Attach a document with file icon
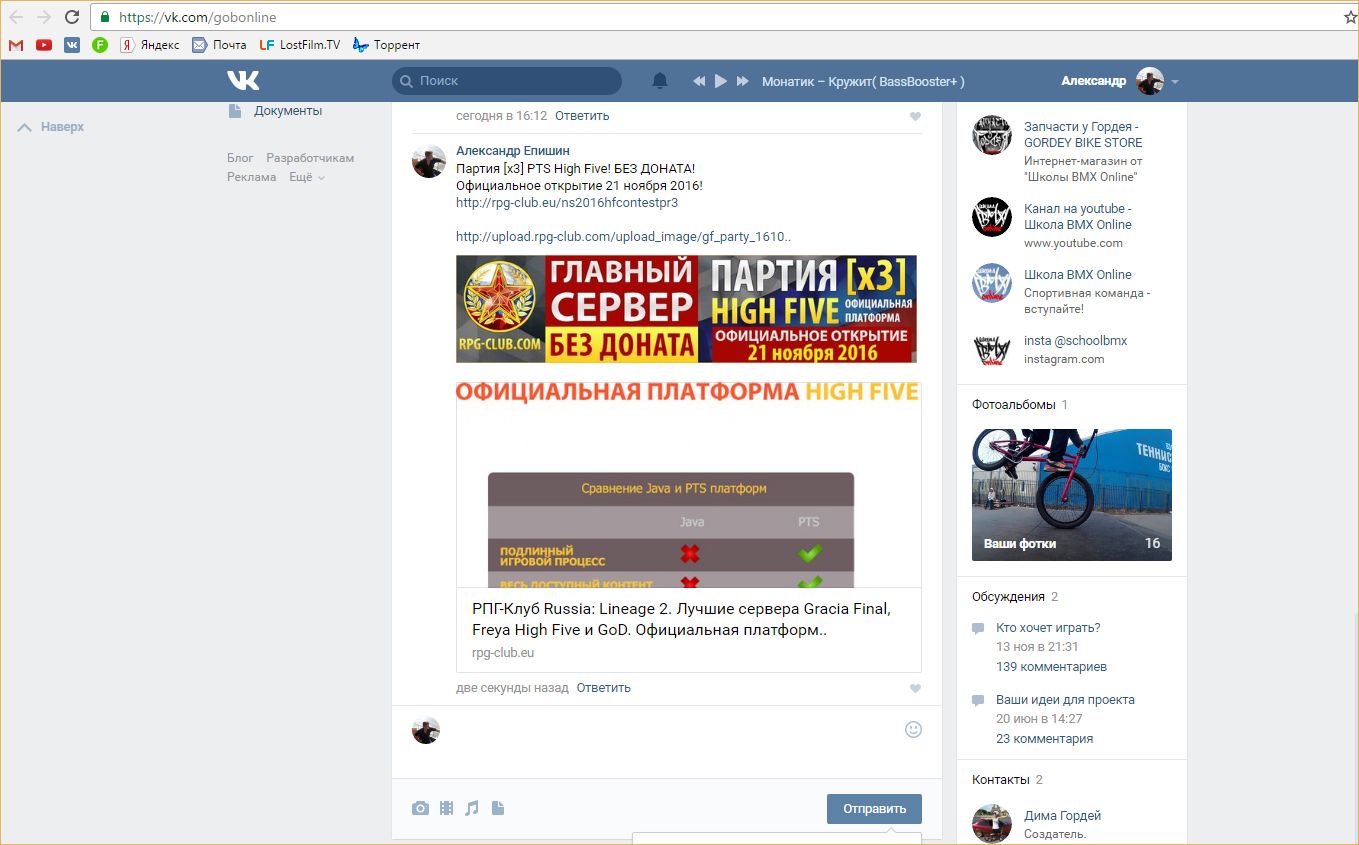Image resolution: width=1359 pixels, height=845 pixels. coord(498,808)
